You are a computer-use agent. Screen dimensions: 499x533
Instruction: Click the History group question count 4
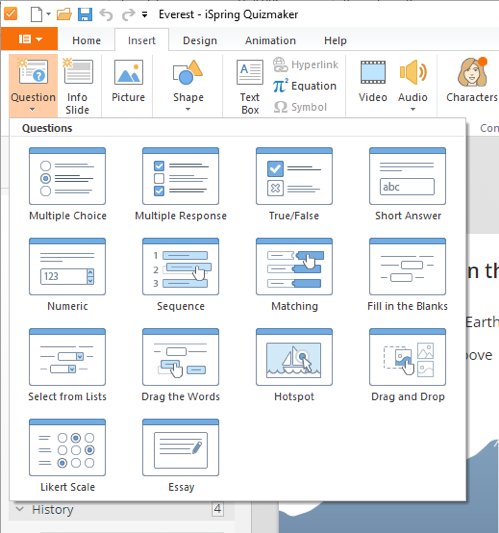pyautogui.click(x=218, y=509)
